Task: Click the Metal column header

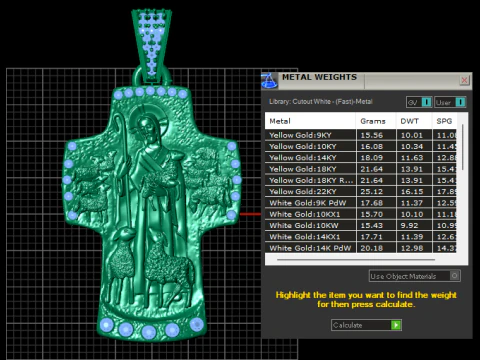Action: (310, 121)
